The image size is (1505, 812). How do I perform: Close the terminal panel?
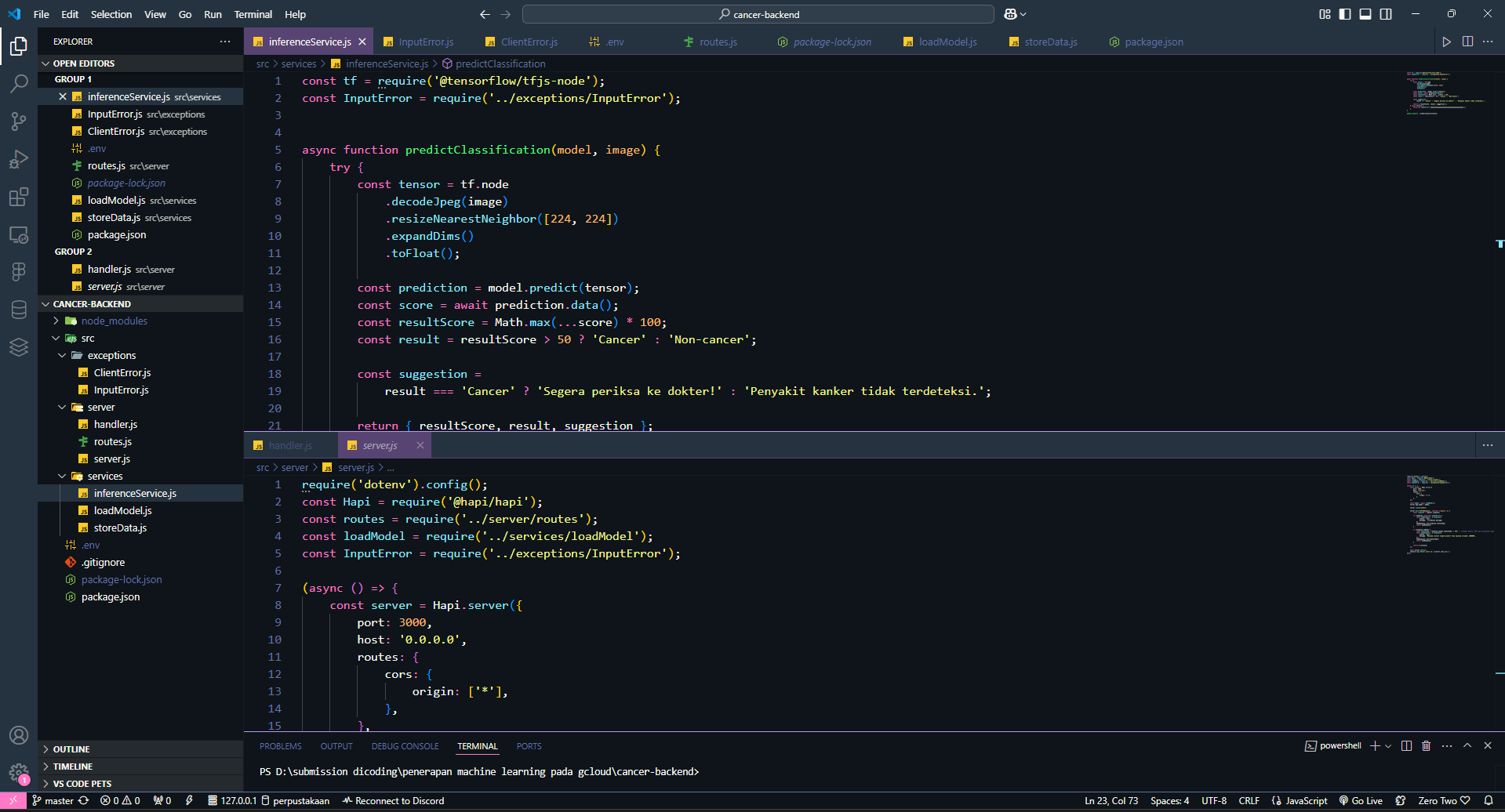coord(1488,745)
